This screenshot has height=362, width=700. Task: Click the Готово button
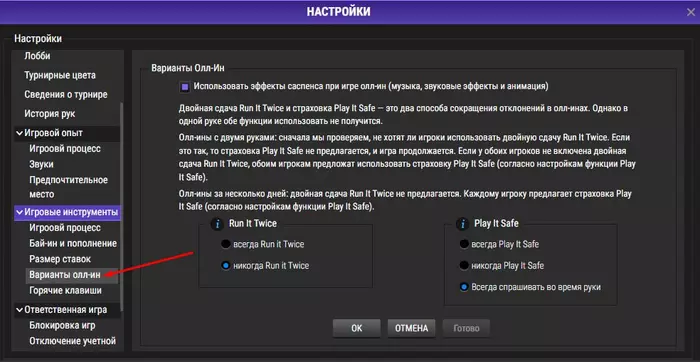tap(466, 328)
